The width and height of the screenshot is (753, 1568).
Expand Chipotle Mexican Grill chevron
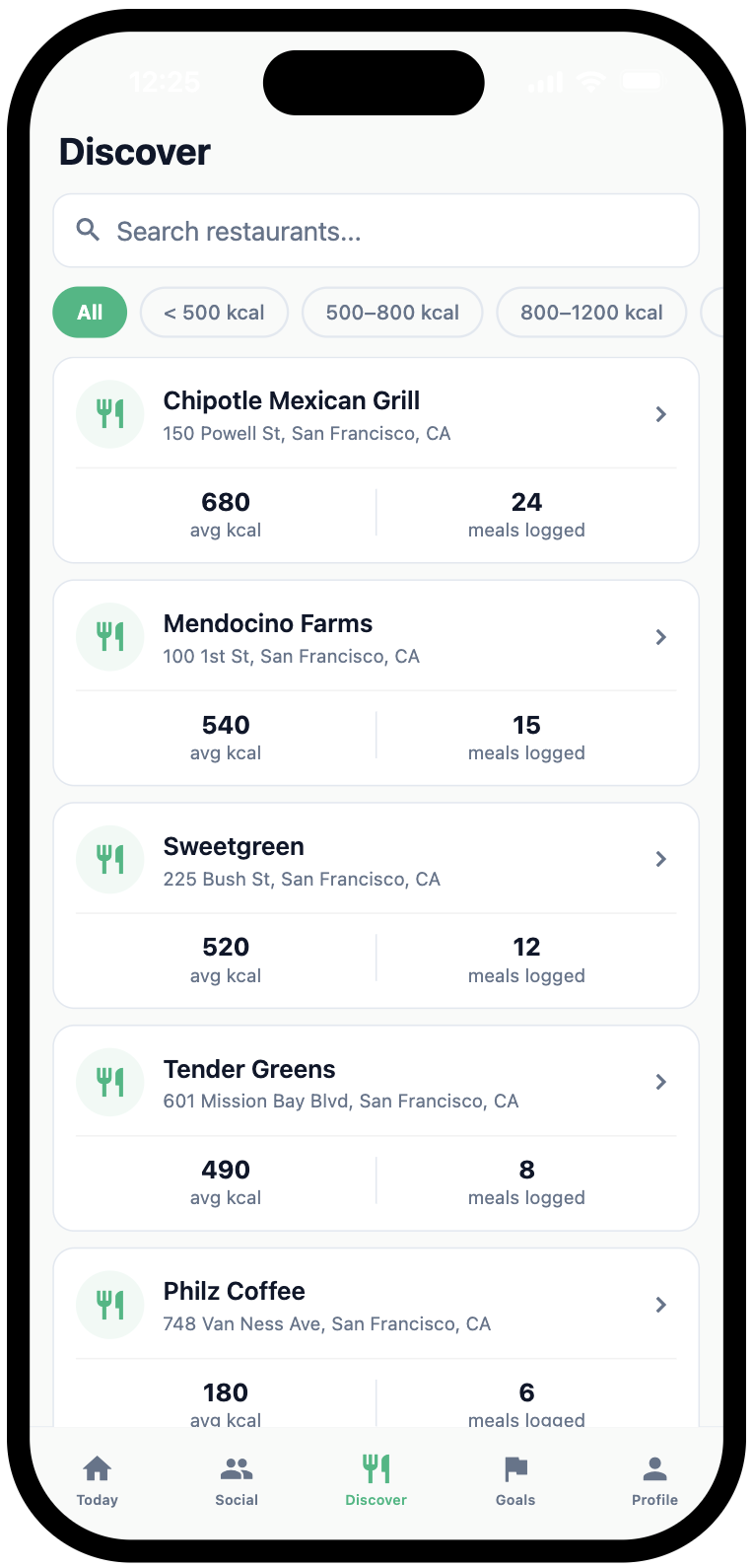tap(661, 414)
